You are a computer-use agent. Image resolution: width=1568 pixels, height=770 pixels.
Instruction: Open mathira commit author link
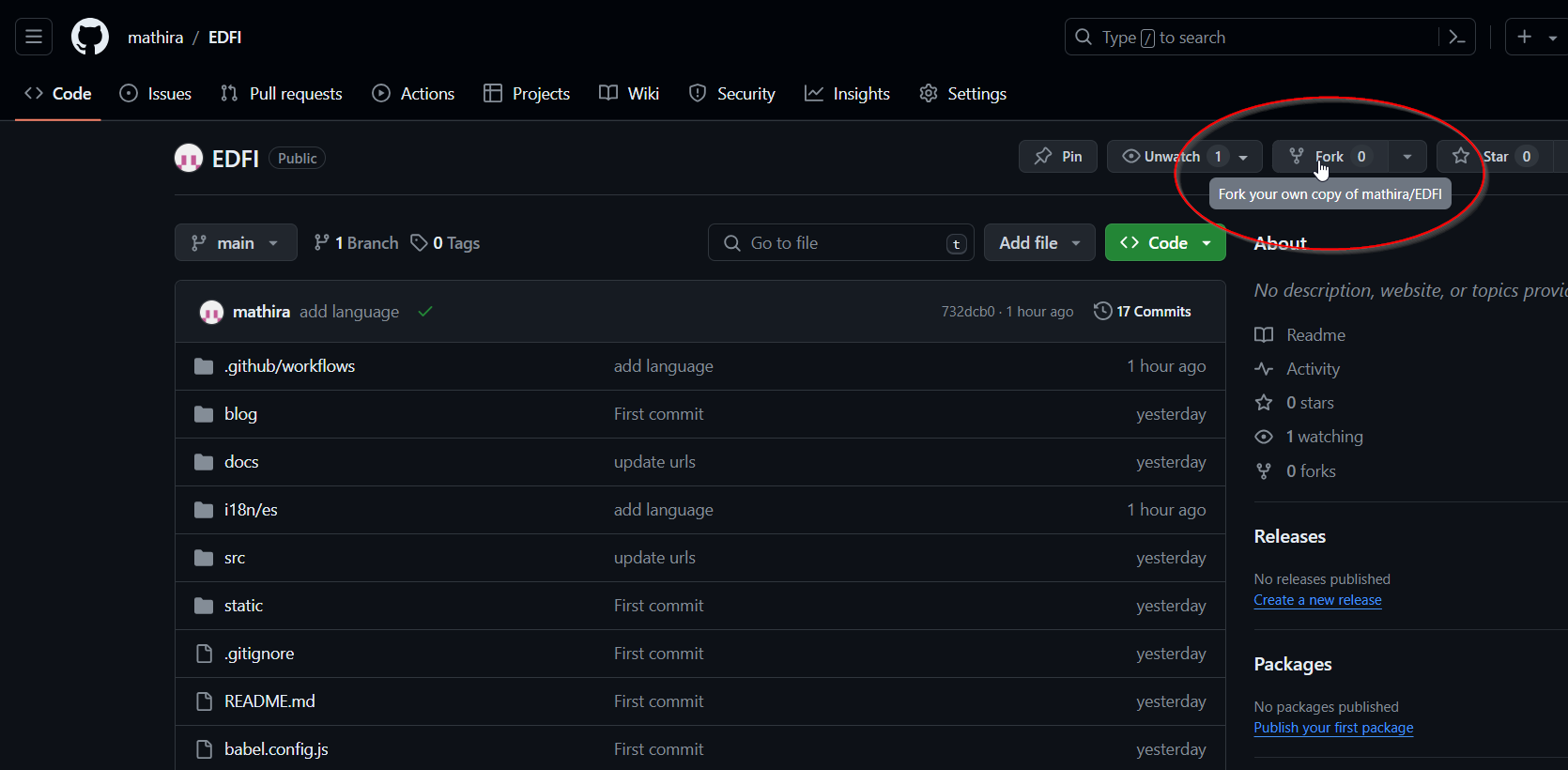pos(261,312)
